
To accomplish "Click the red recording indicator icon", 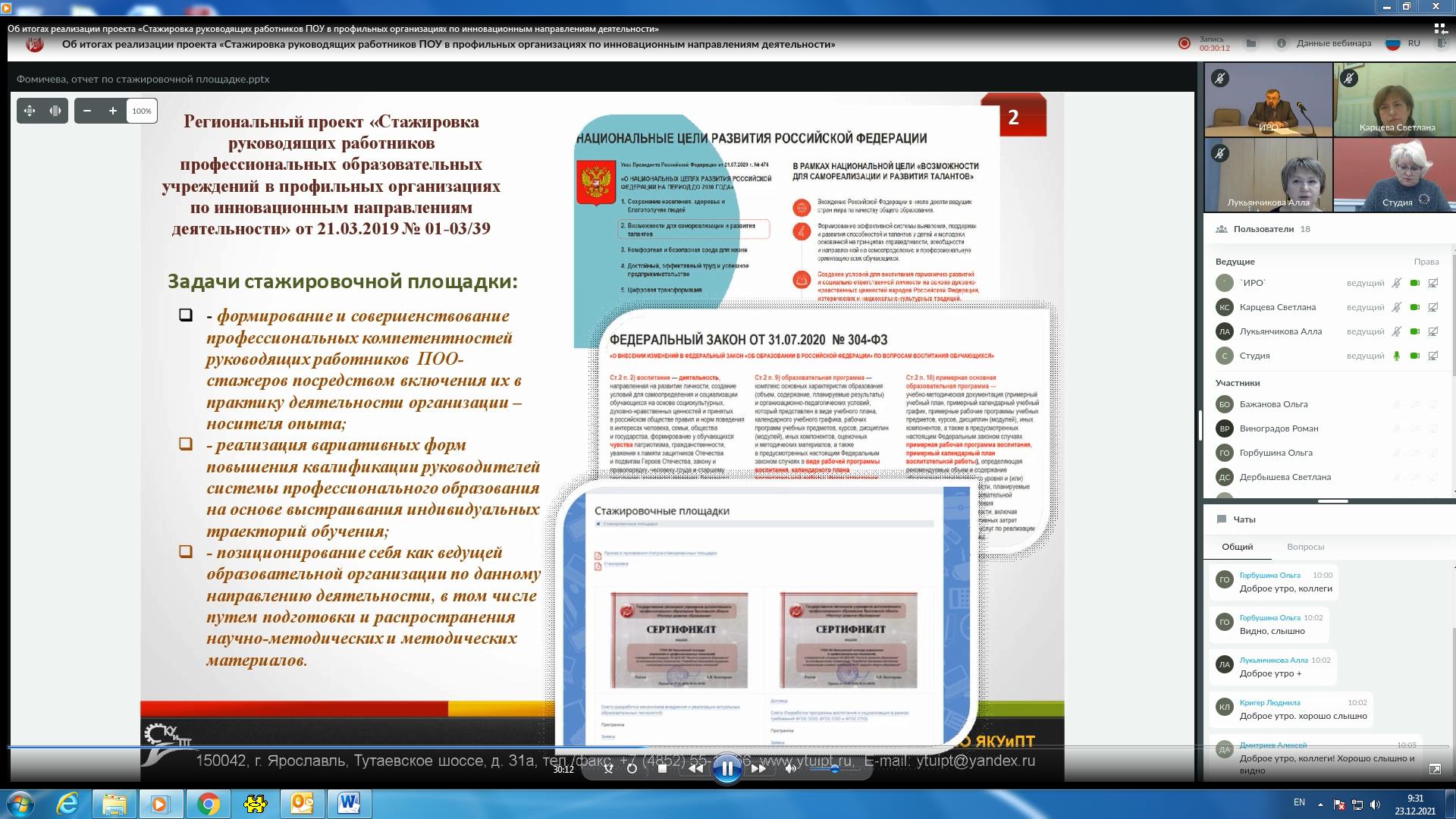I will (x=1185, y=43).
